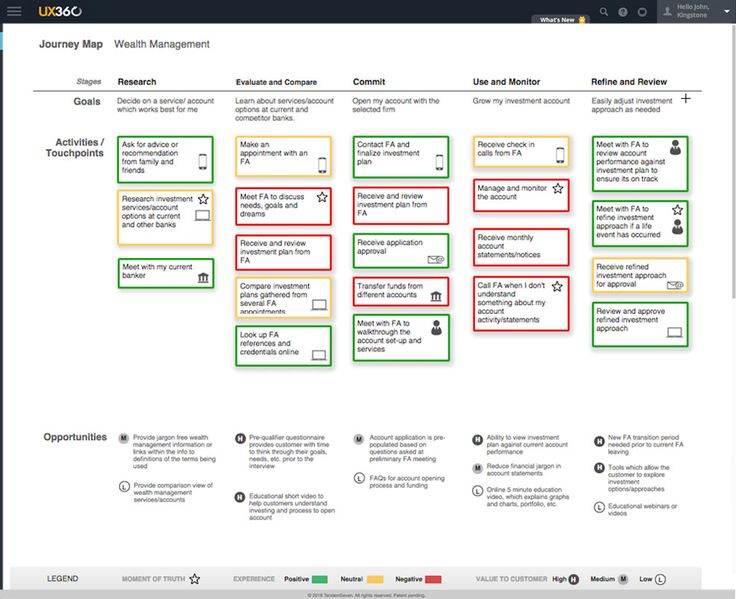Screen dimensions: 736x599
Task: Click Reduce financial jargon in account statements text
Action: [523, 469]
